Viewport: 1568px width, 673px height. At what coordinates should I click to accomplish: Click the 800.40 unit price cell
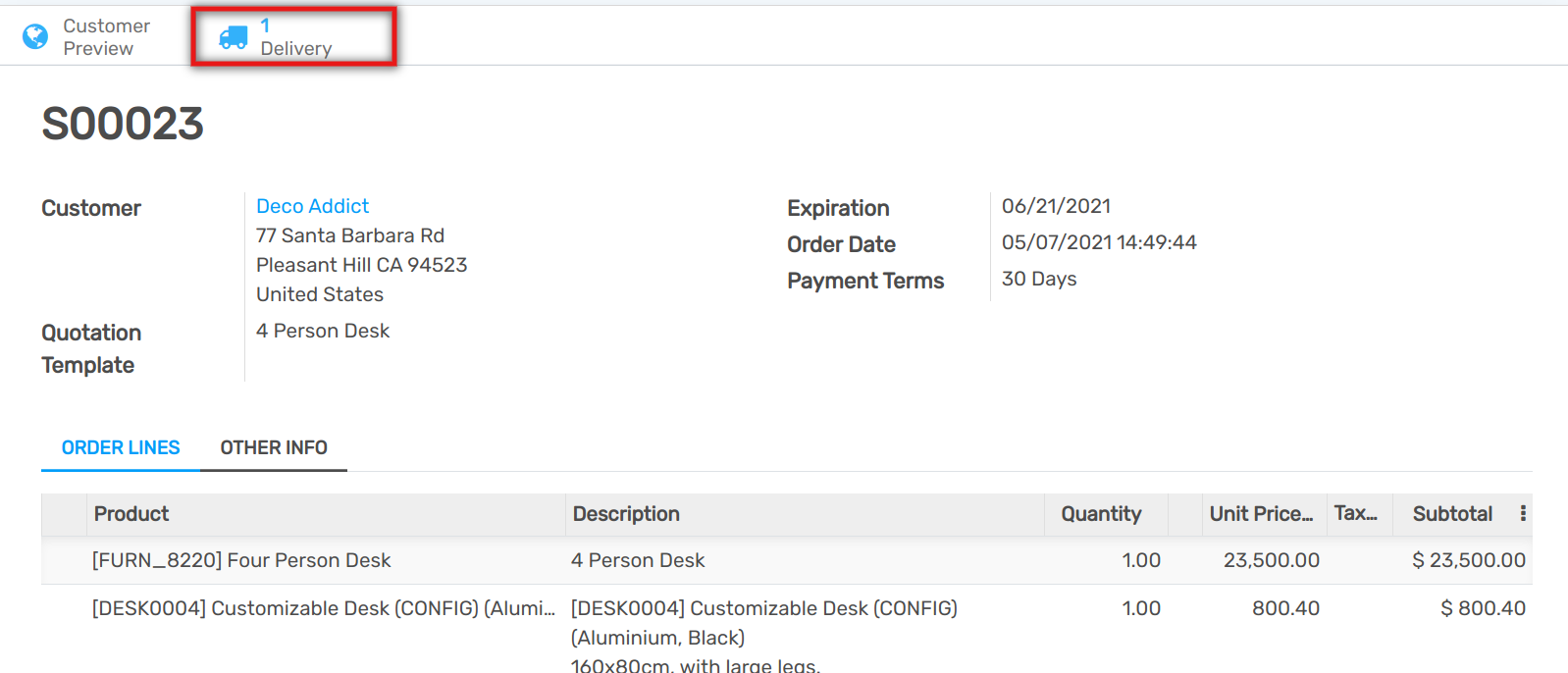1285,608
